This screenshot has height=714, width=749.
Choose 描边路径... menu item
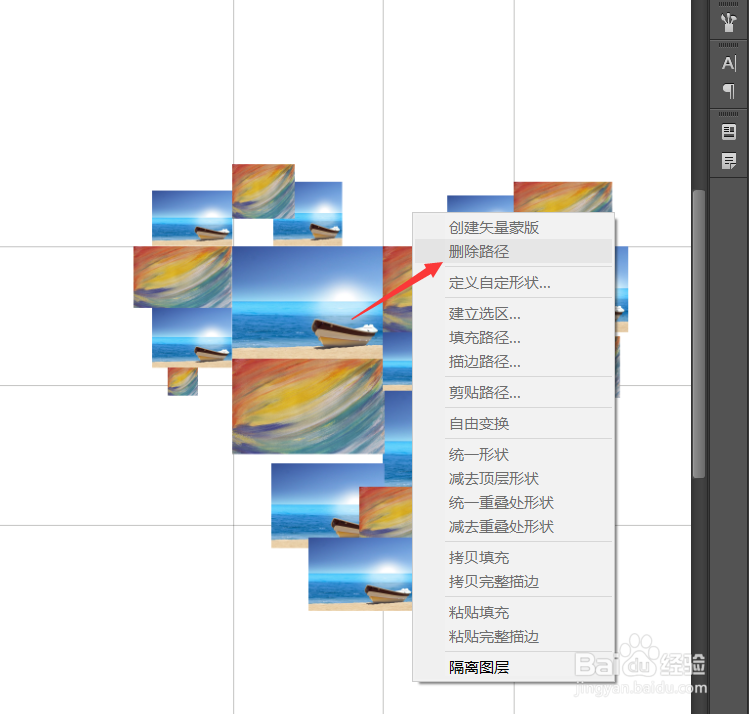pos(514,362)
